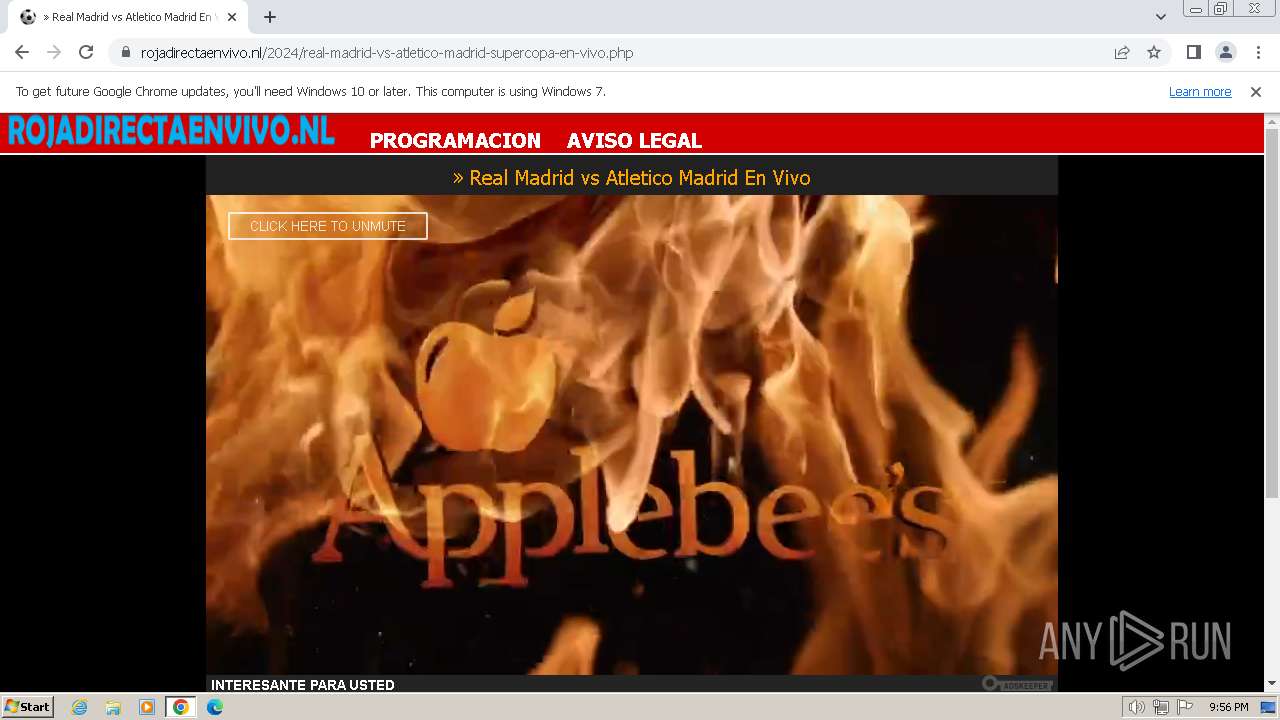
Task: Click the vertical scrollbar thumb
Action: click(1272, 313)
